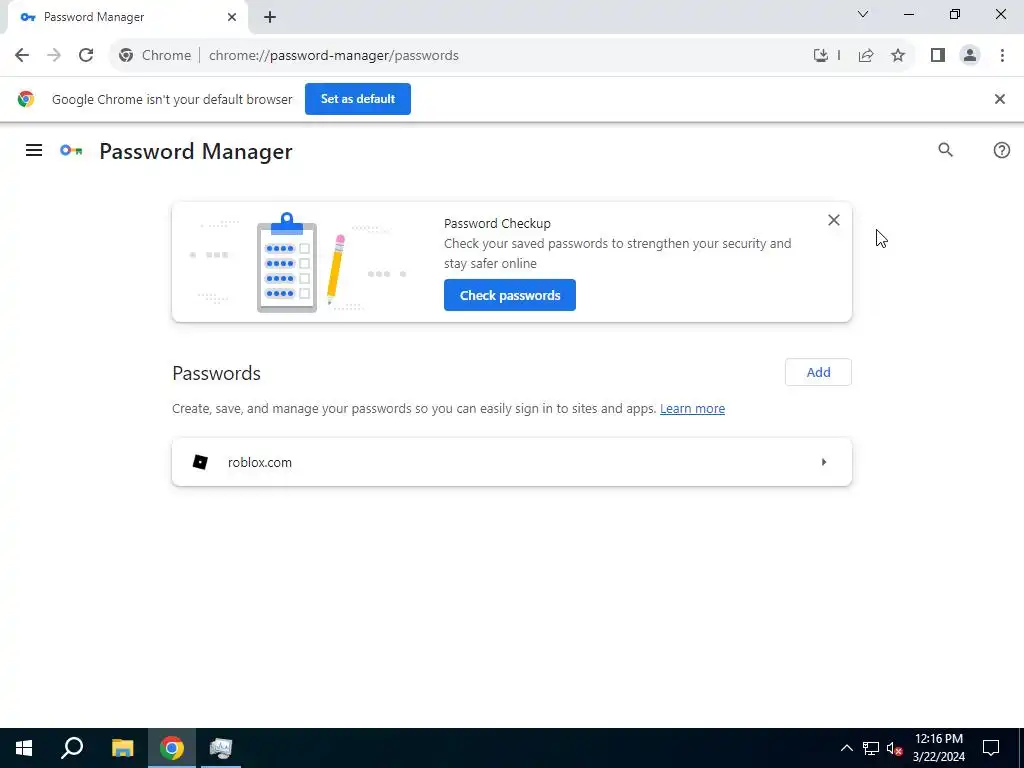Select the roblox.com text label
The height and width of the screenshot is (768, 1024).
(x=259, y=462)
